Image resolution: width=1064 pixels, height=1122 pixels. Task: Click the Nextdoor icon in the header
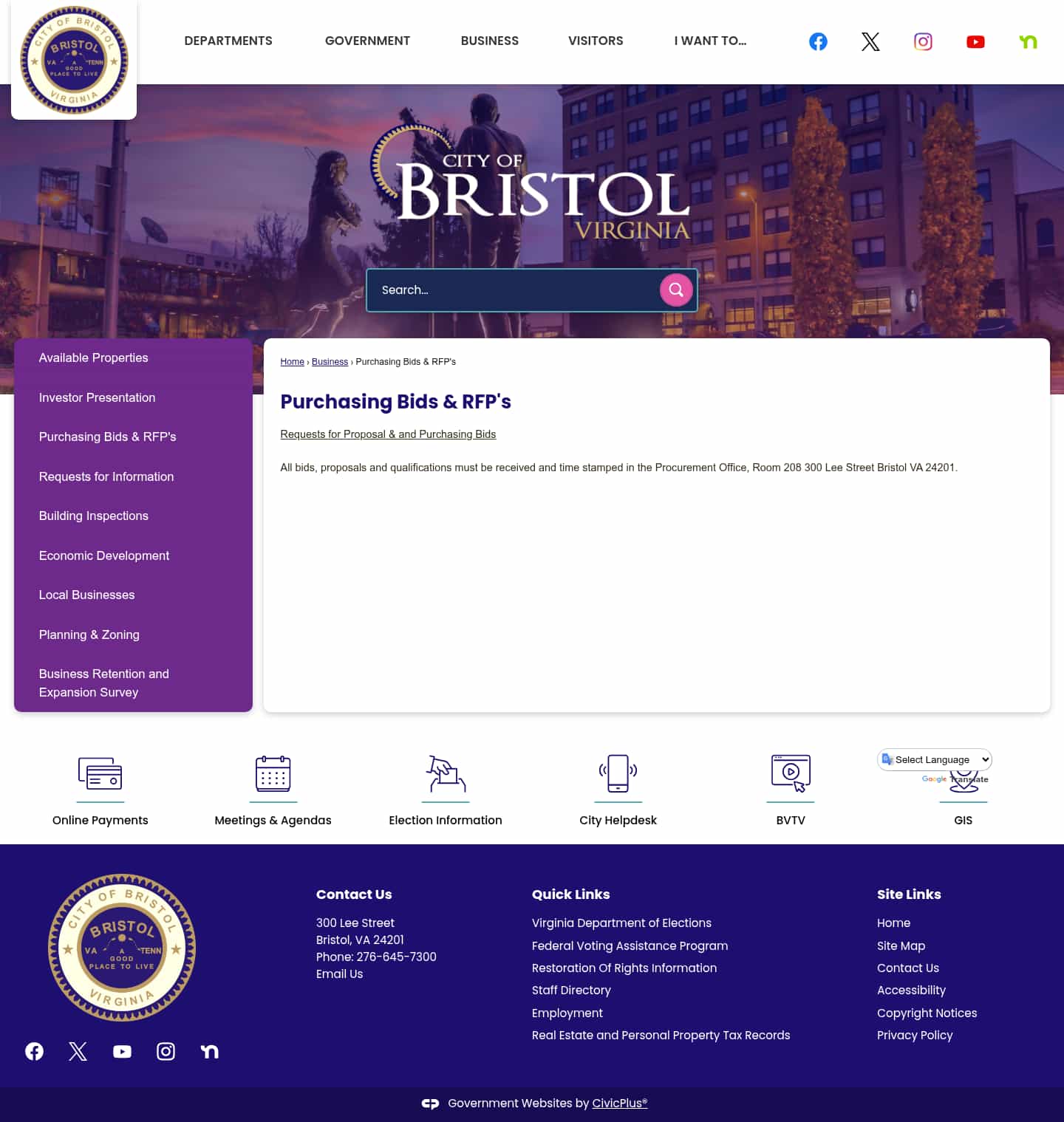[x=1028, y=41]
